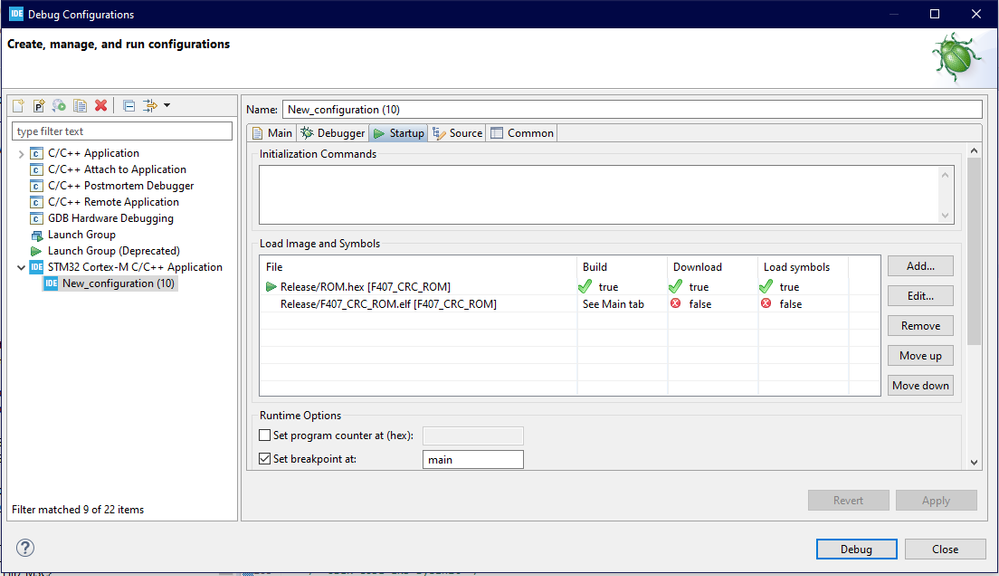Click the New launch configuration icon

[18, 105]
